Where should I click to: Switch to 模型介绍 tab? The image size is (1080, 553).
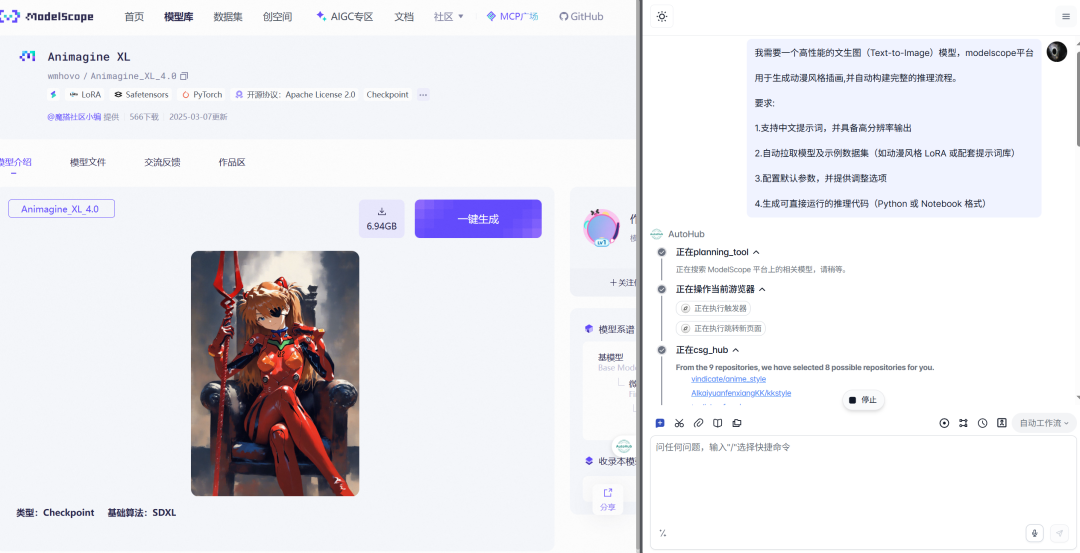(x=14, y=163)
